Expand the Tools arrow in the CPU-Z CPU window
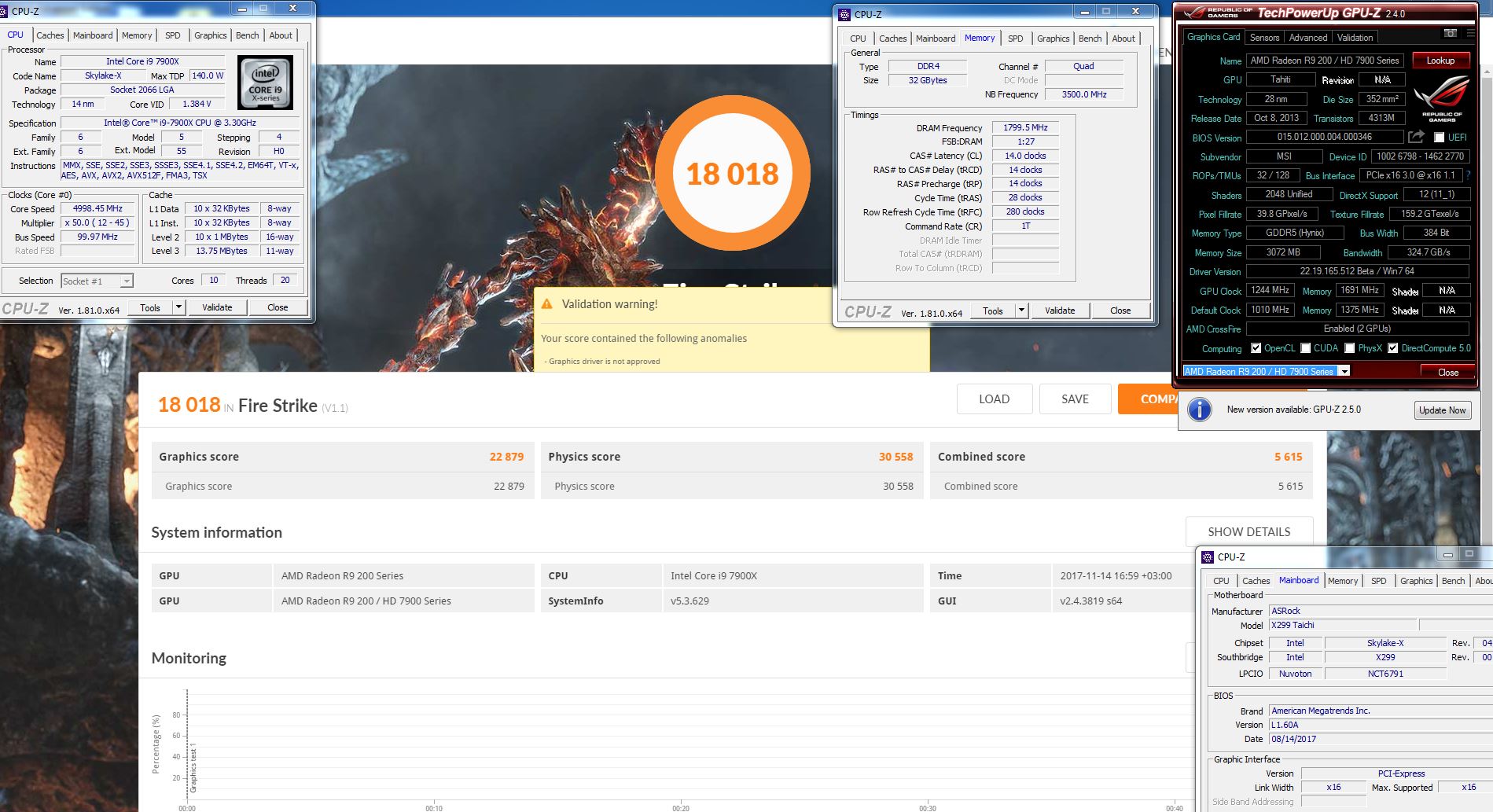The image size is (1493, 812). pos(179,307)
